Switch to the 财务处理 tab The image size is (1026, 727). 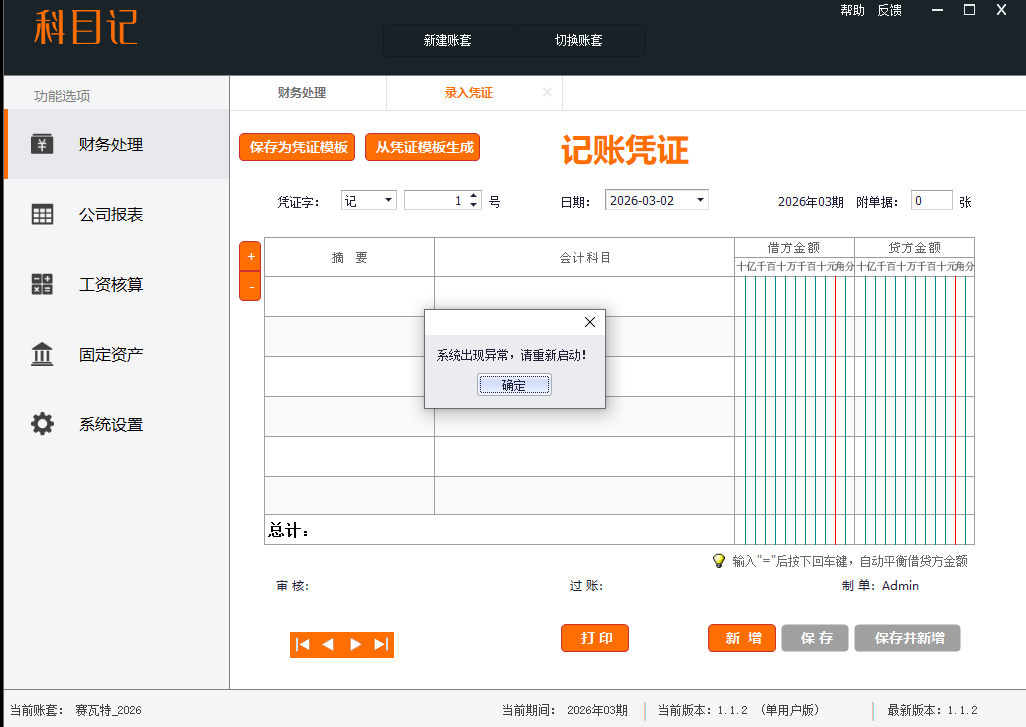pyautogui.click(x=302, y=93)
